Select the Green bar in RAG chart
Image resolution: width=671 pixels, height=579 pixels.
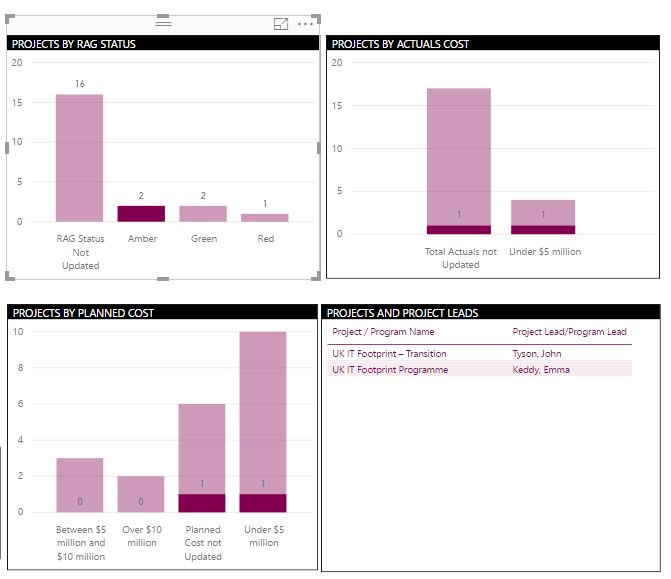pyautogui.click(x=203, y=214)
